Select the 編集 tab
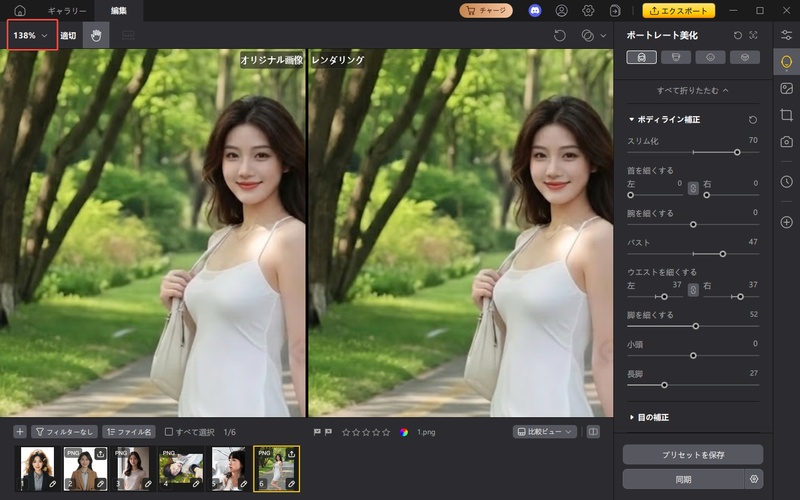 click(119, 11)
